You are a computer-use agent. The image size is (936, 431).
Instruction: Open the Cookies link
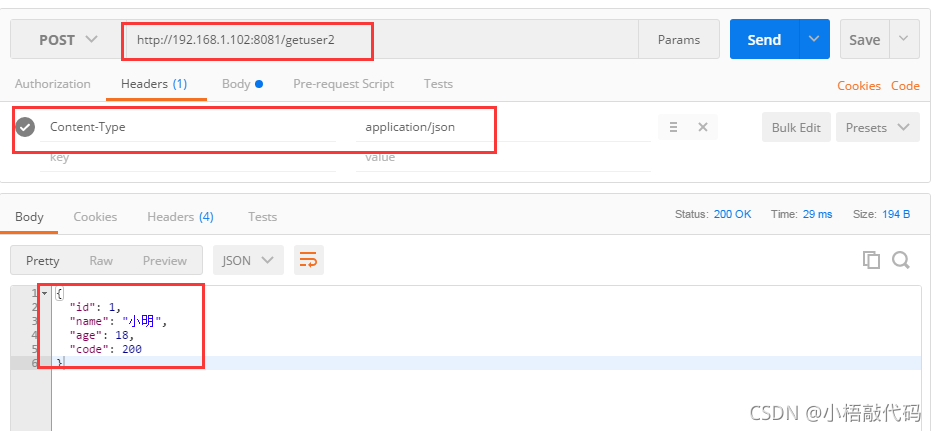pos(858,85)
